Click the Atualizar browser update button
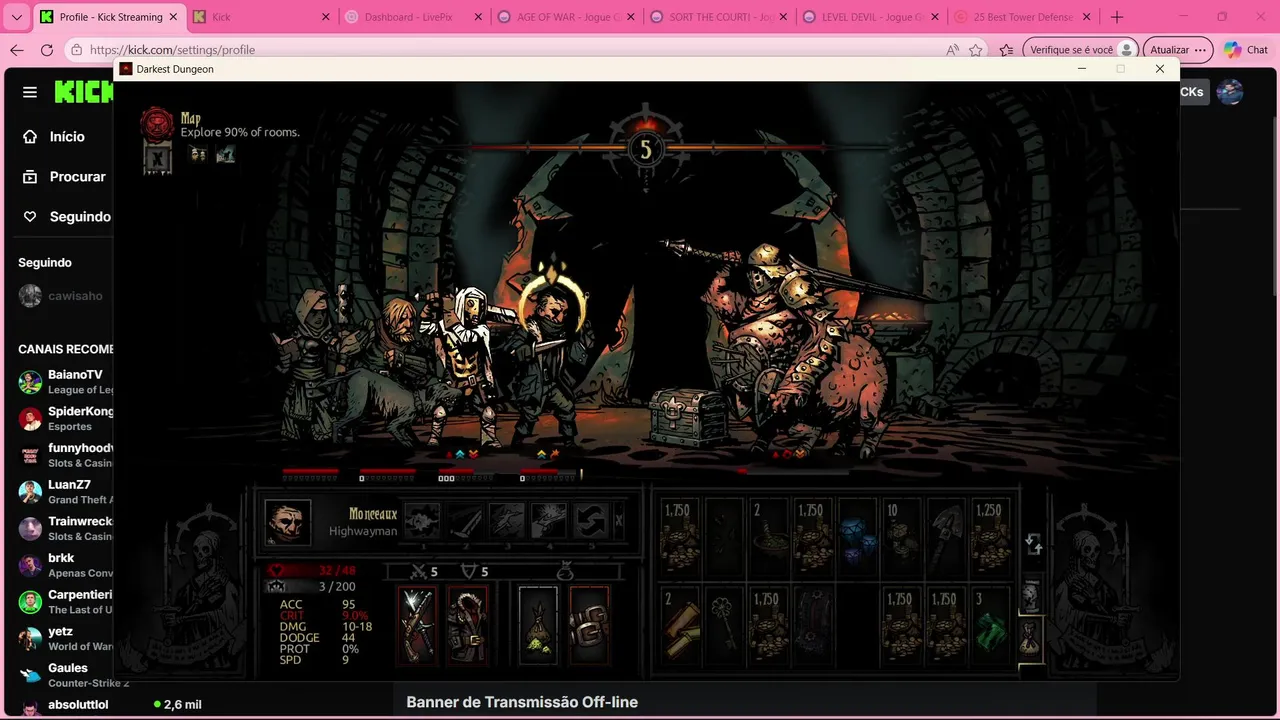Screen dimensions: 1280x720 (1178, 50)
